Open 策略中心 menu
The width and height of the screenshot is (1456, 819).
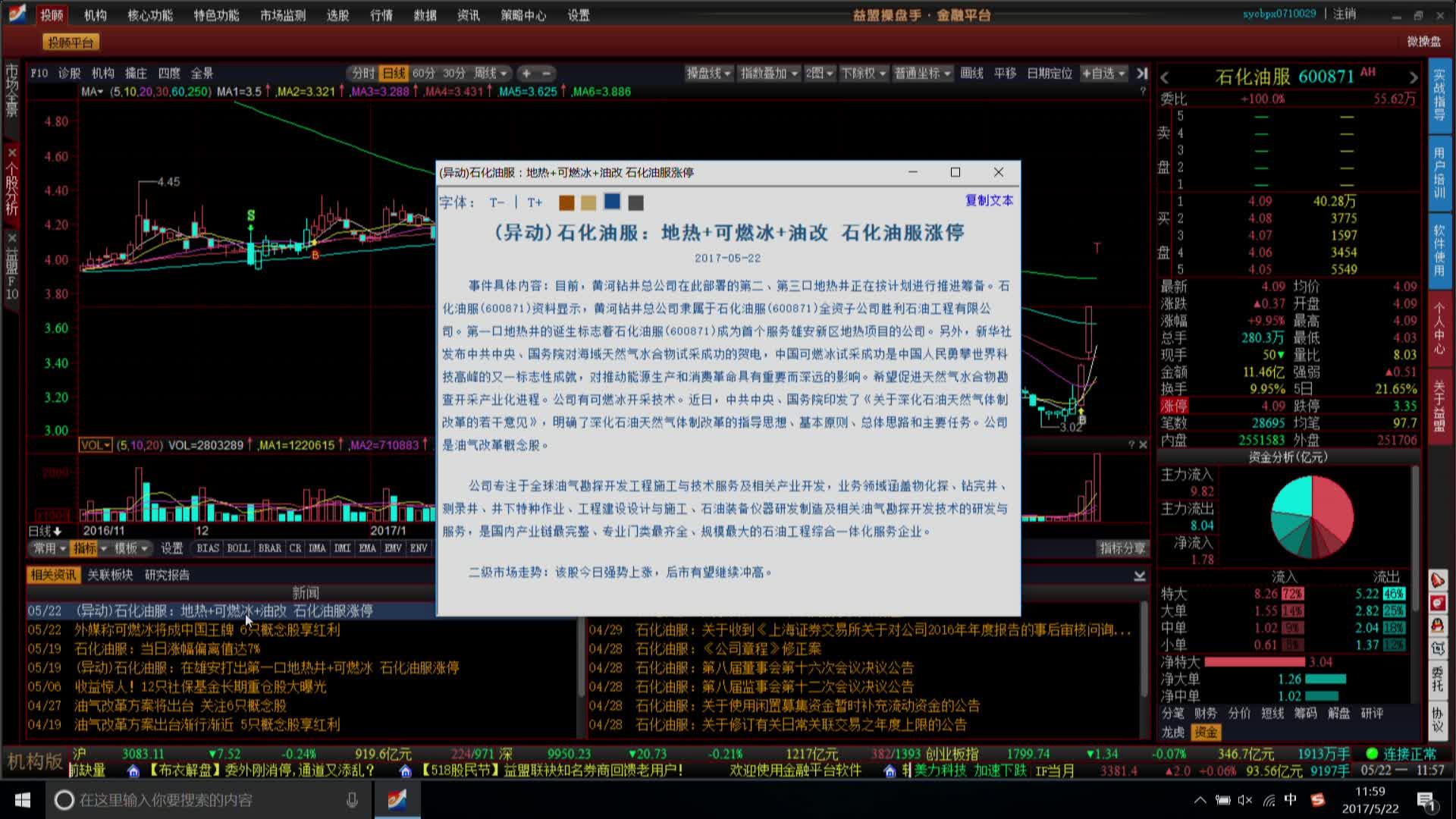523,15
